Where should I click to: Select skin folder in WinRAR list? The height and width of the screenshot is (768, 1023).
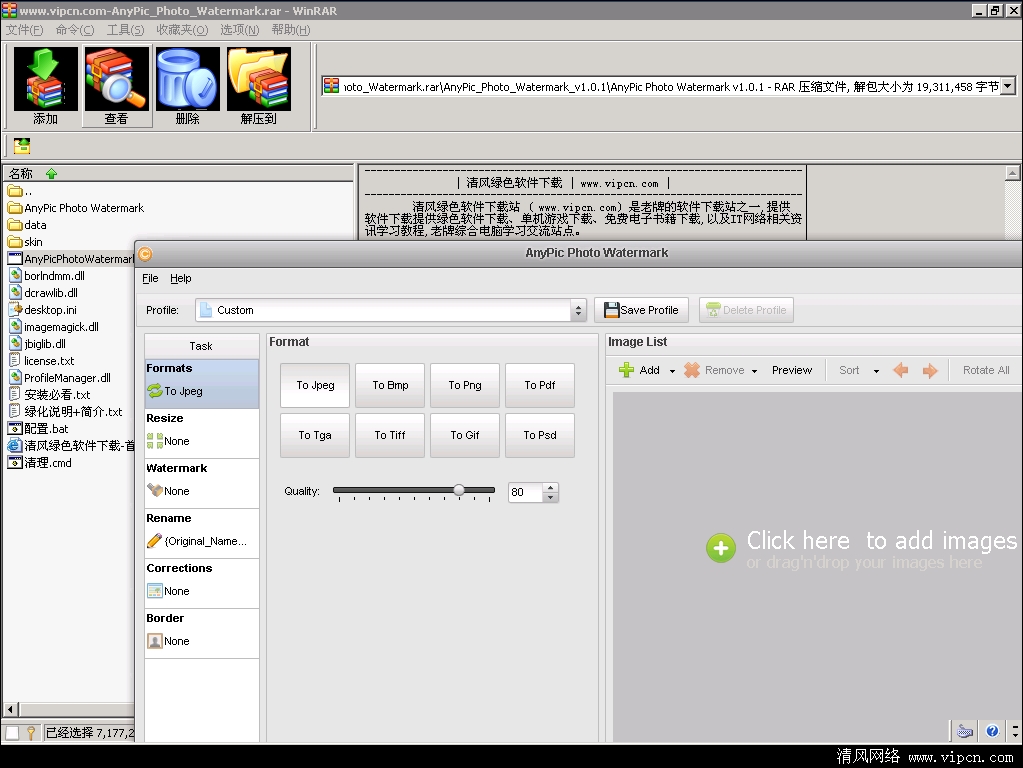pos(25,242)
